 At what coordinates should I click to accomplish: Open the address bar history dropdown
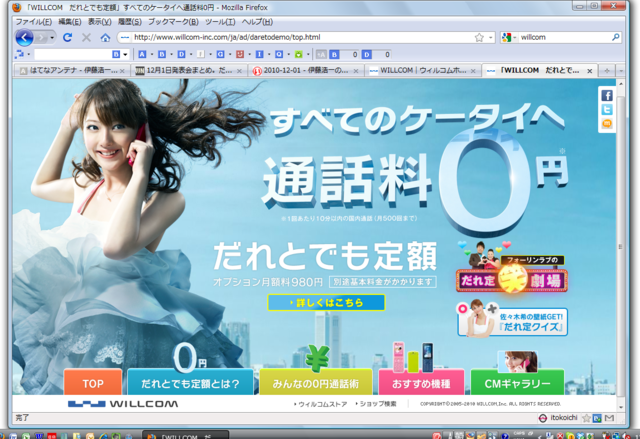pos(490,38)
